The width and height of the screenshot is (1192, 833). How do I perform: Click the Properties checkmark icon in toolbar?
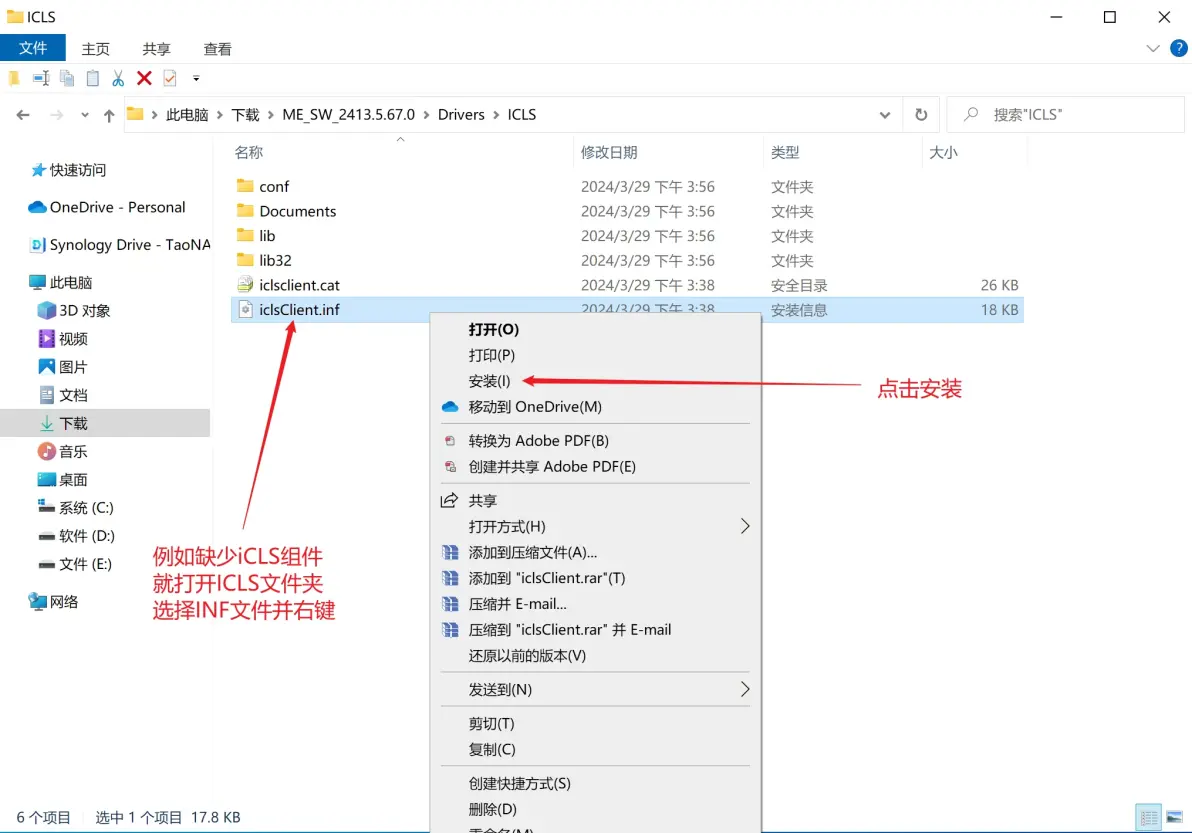click(x=170, y=78)
